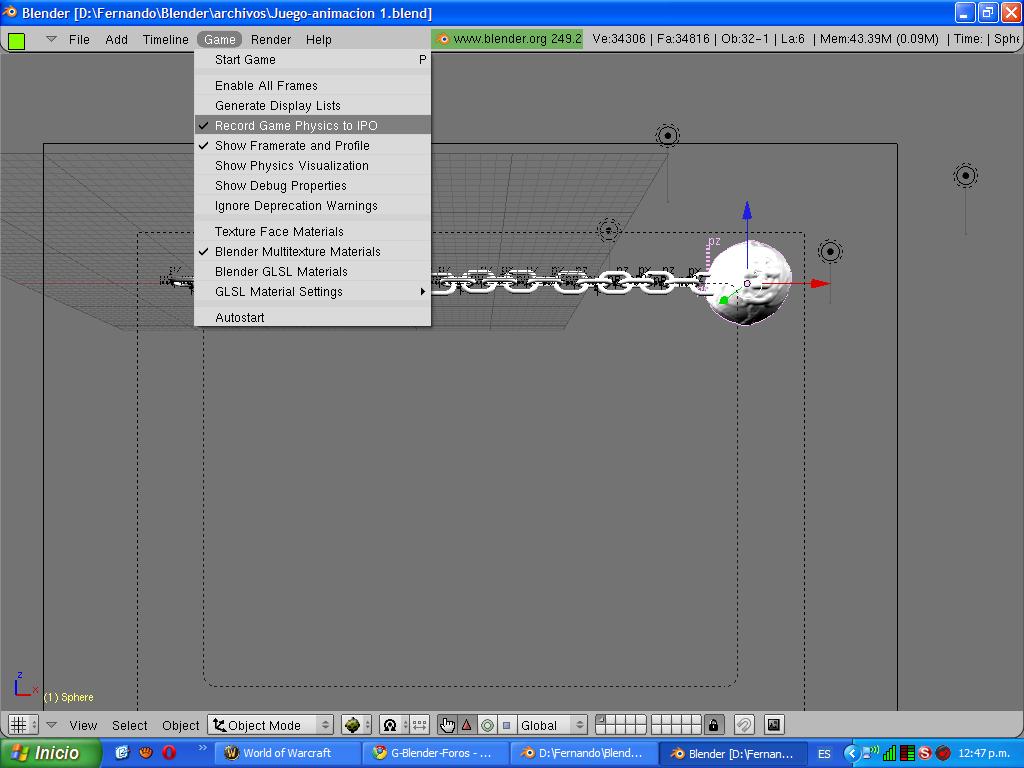
Task: Open the Object Mode dropdown
Action: coord(270,725)
